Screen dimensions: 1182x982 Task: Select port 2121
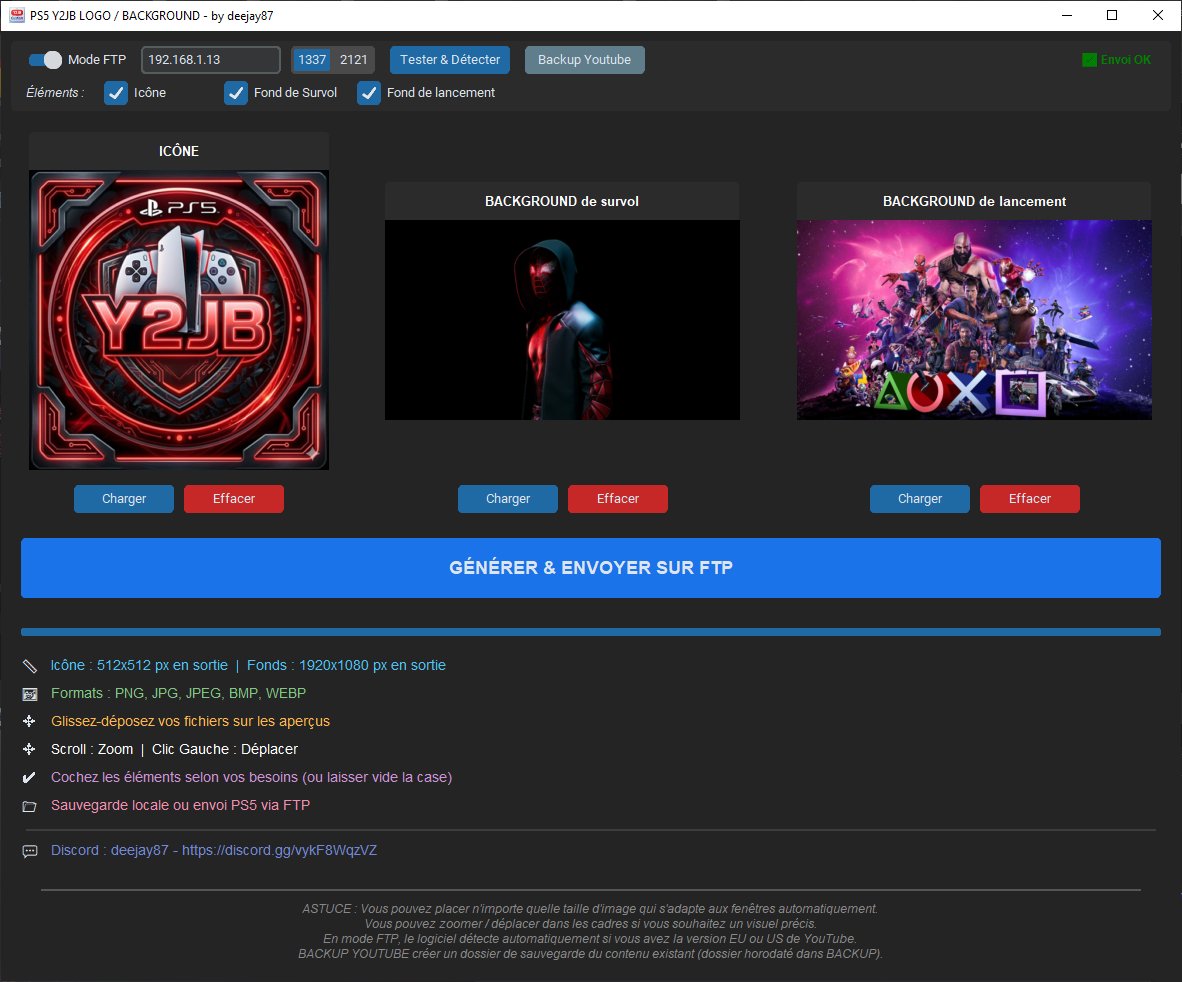(x=354, y=60)
